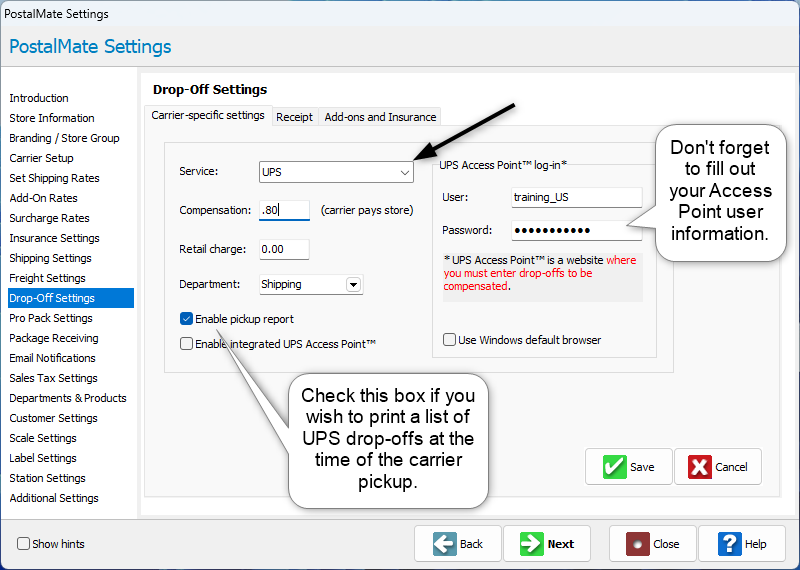This screenshot has height=570, width=800.
Task: Enable integrated UPS Access Point checkbox
Action: [186, 343]
